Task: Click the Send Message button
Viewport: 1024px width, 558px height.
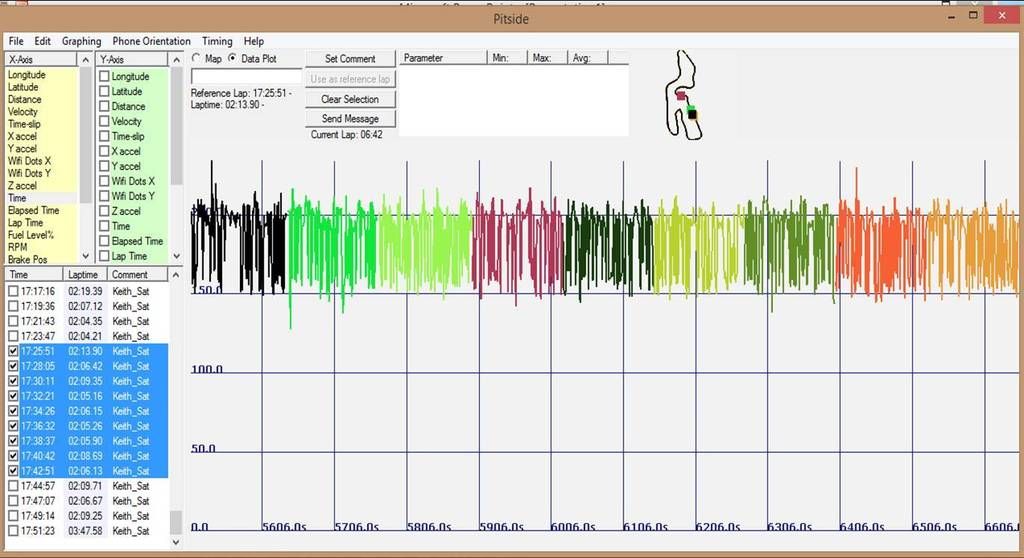Action: coord(350,119)
